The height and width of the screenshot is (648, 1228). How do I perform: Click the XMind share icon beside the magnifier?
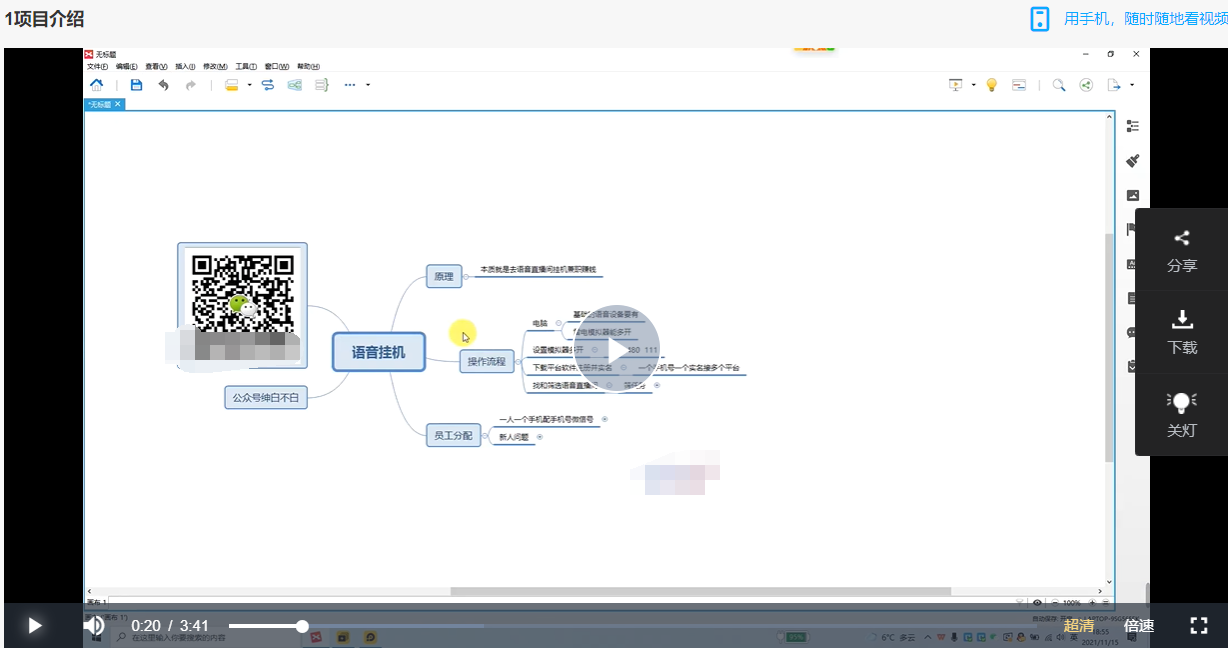1086,85
